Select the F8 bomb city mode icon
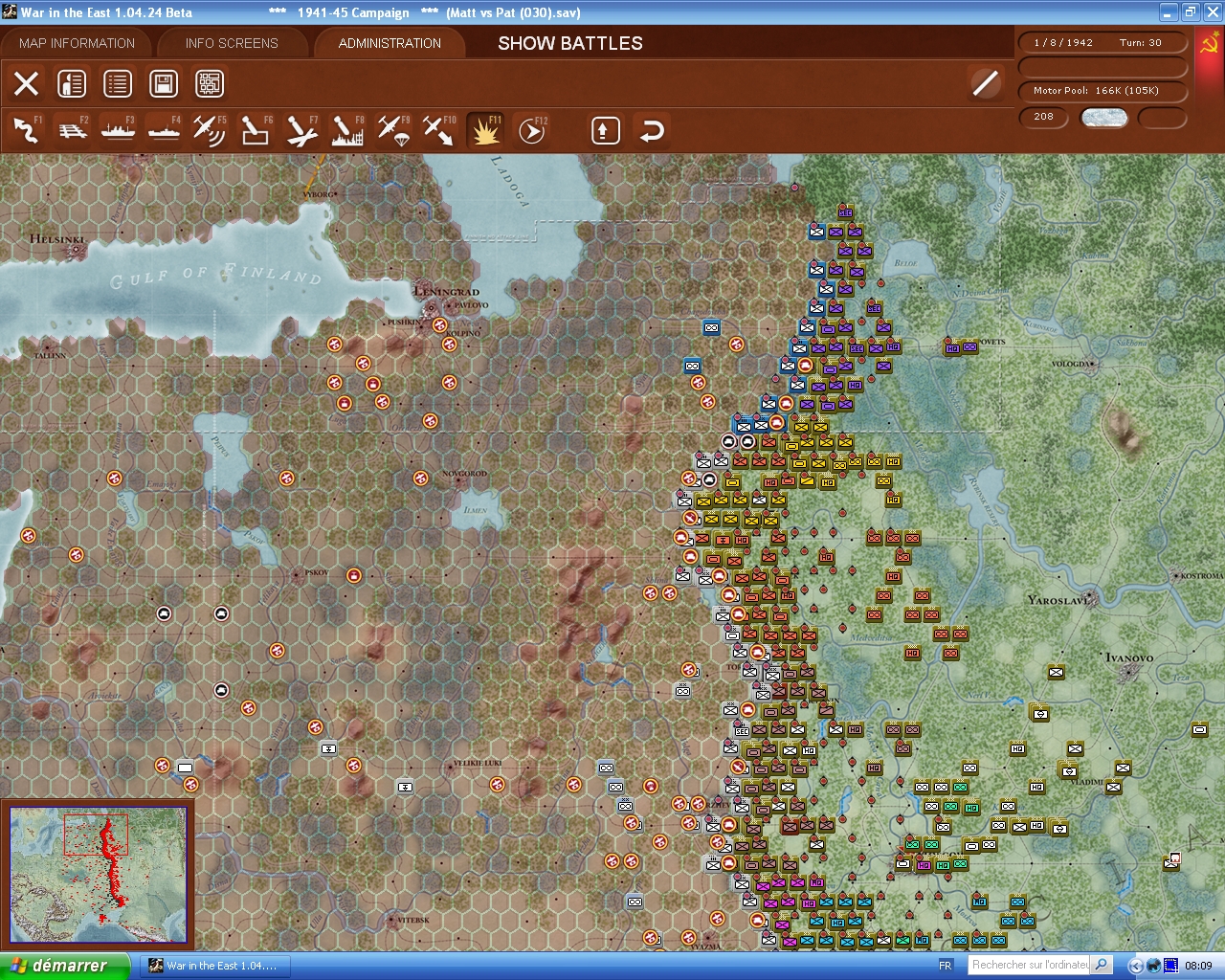This screenshot has height=980, width=1225. click(347, 130)
